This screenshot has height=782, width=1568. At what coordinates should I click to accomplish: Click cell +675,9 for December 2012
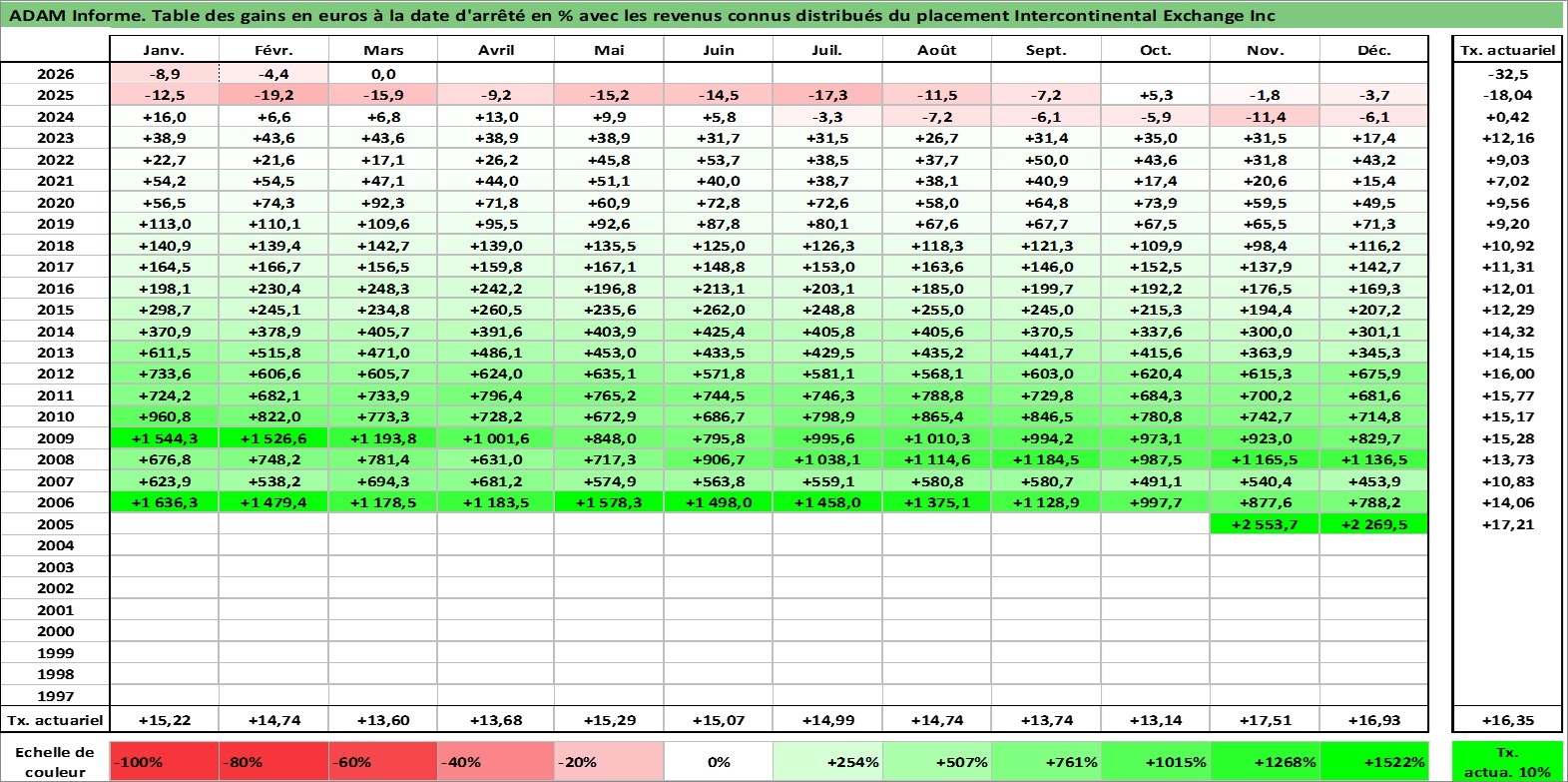(1374, 374)
